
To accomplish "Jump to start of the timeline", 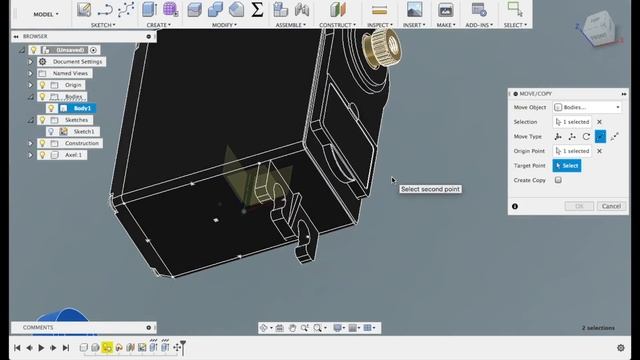I will pyautogui.click(x=17, y=348).
